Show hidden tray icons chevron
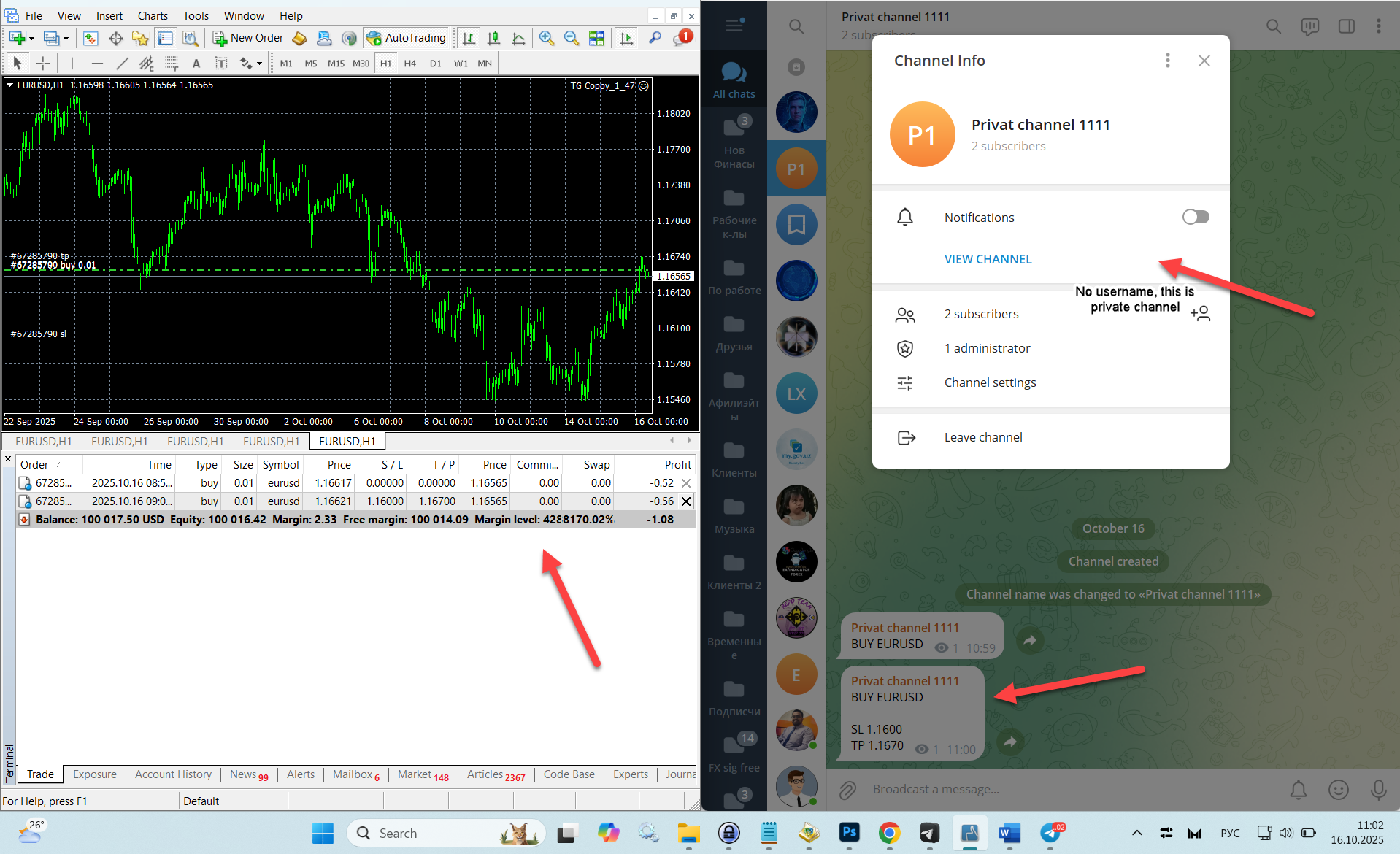The image size is (1400, 854). 1136,833
